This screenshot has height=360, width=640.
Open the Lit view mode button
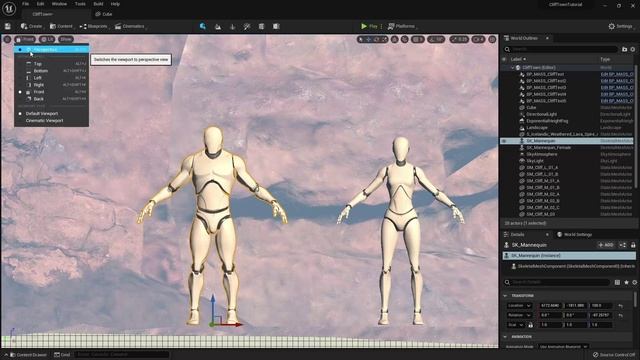pyautogui.click(x=48, y=39)
